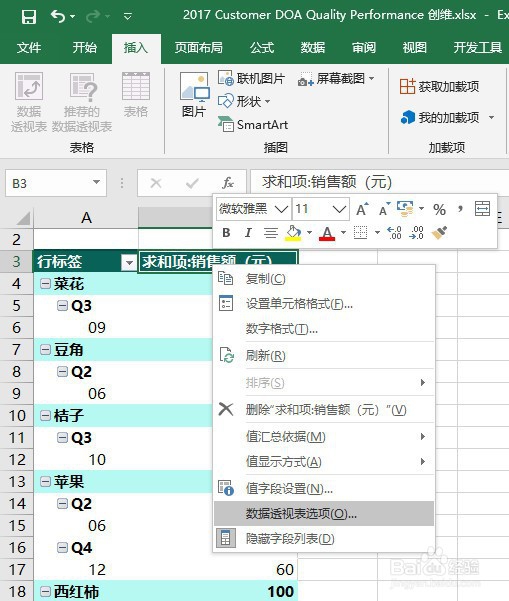The width and height of the screenshot is (509, 601).
Task: Choose 值字段设置(N) from context menu
Action: pos(324,488)
